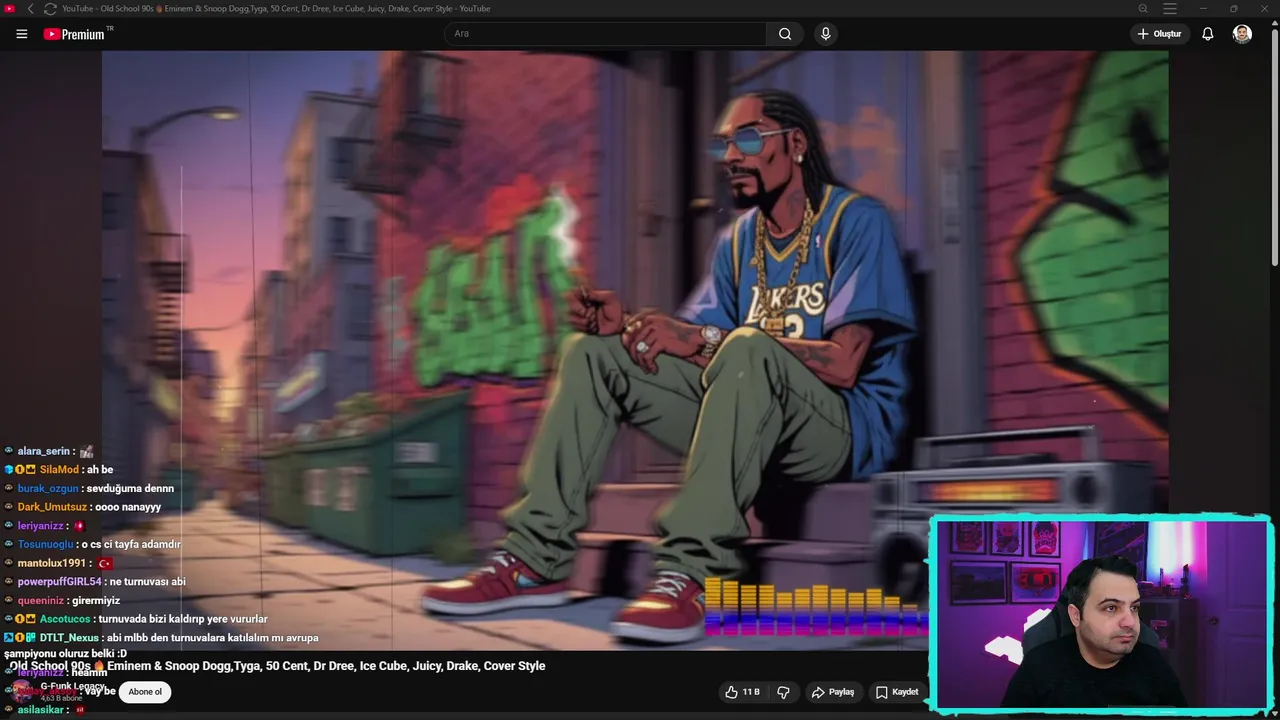Click chat username Dark_Umutsuz
Viewport: 1280px width, 720px height.
tap(52, 507)
